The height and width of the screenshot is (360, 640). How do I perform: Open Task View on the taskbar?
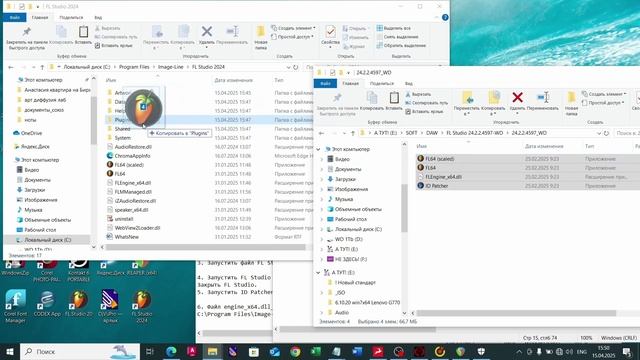tap(149, 351)
